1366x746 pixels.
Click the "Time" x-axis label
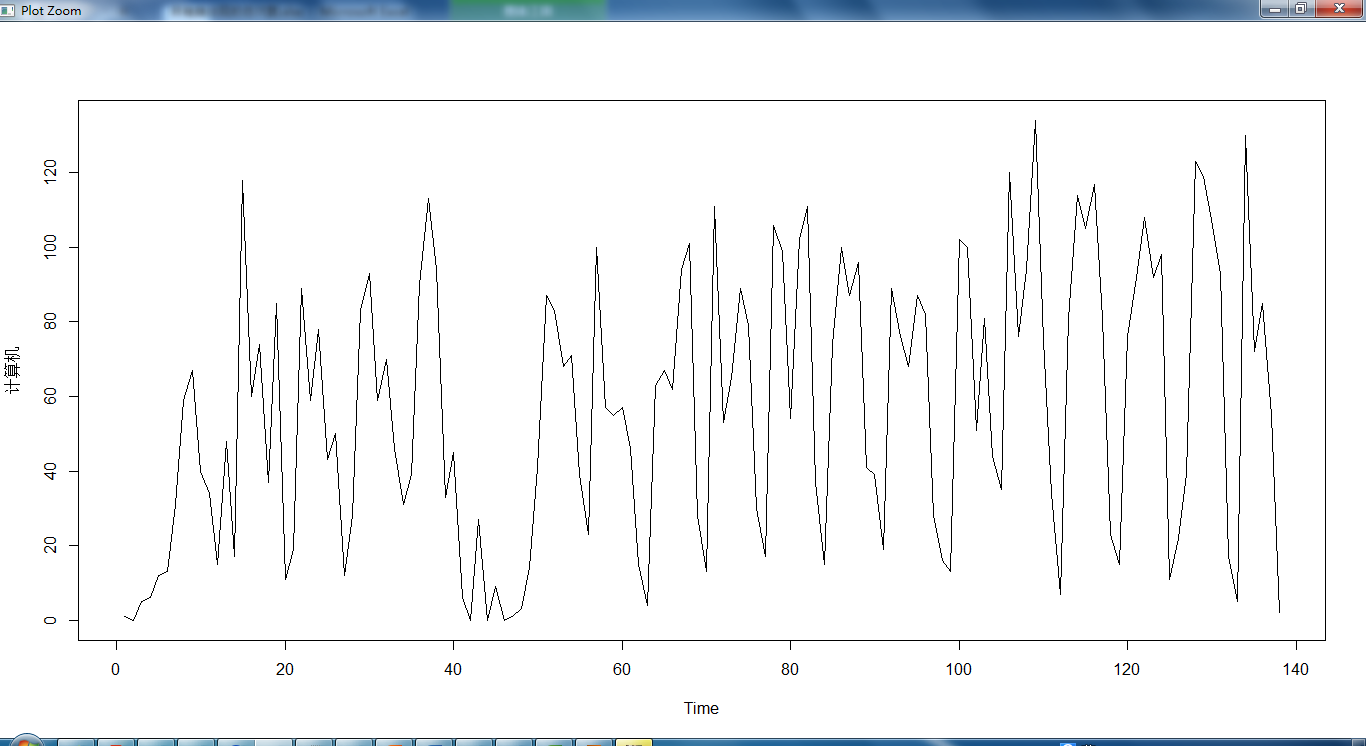point(701,708)
